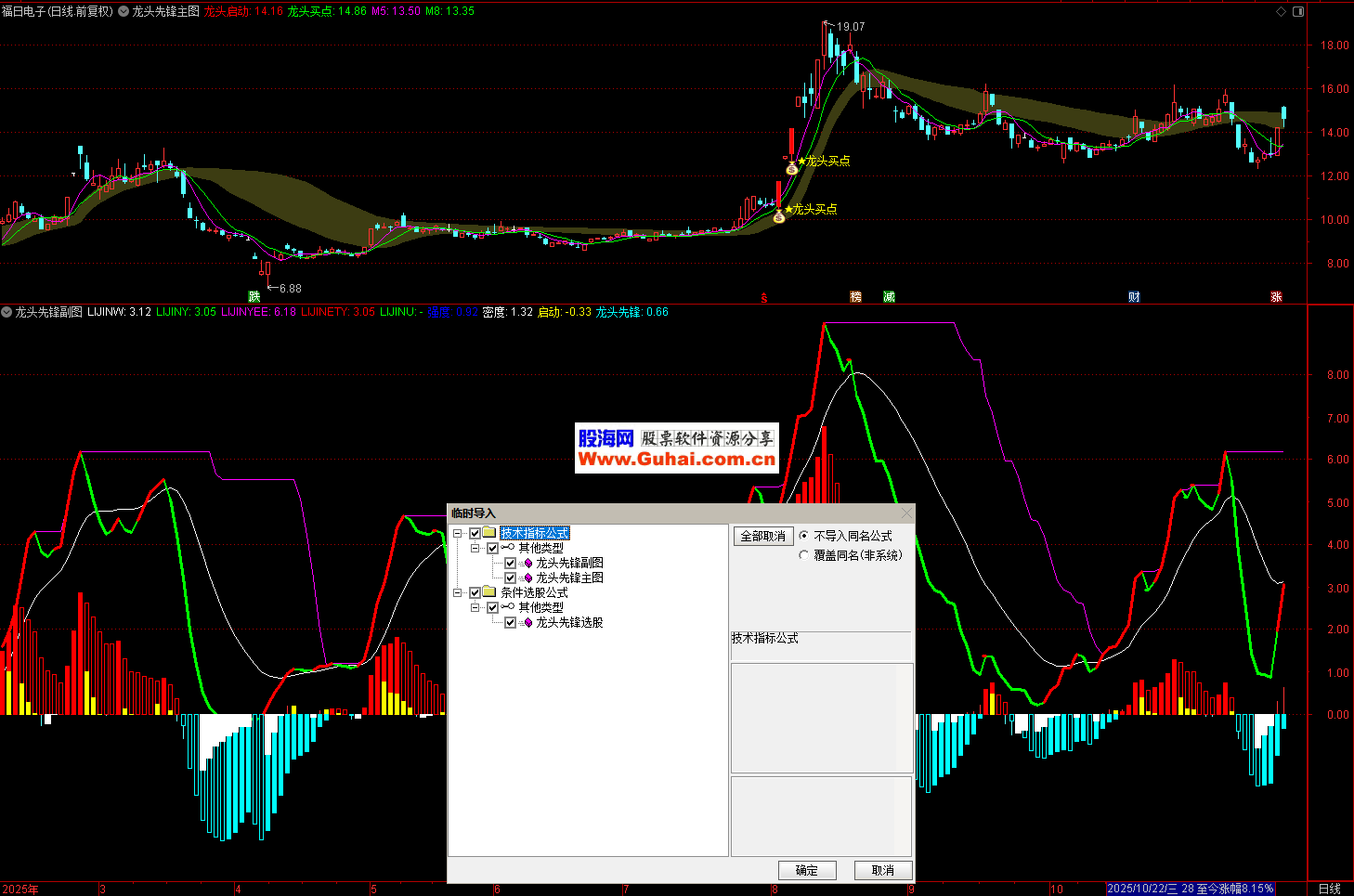The height and width of the screenshot is (896, 1354).
Task: Select 龙头先锋主图 tree item
Action: (x=568, y=578)
